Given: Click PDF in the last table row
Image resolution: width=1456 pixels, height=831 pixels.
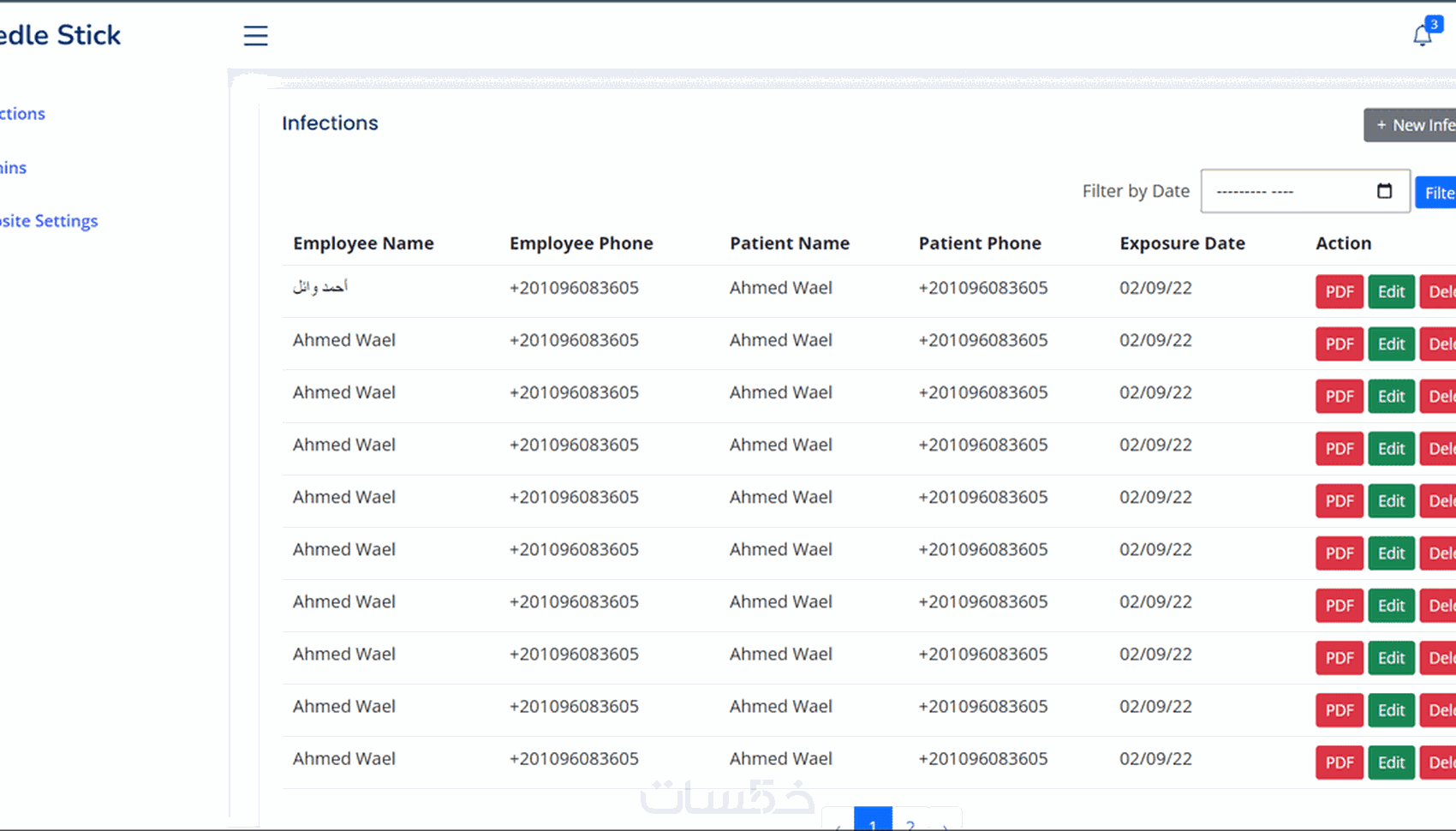Looking at the screenshot, I should 1340,762.
